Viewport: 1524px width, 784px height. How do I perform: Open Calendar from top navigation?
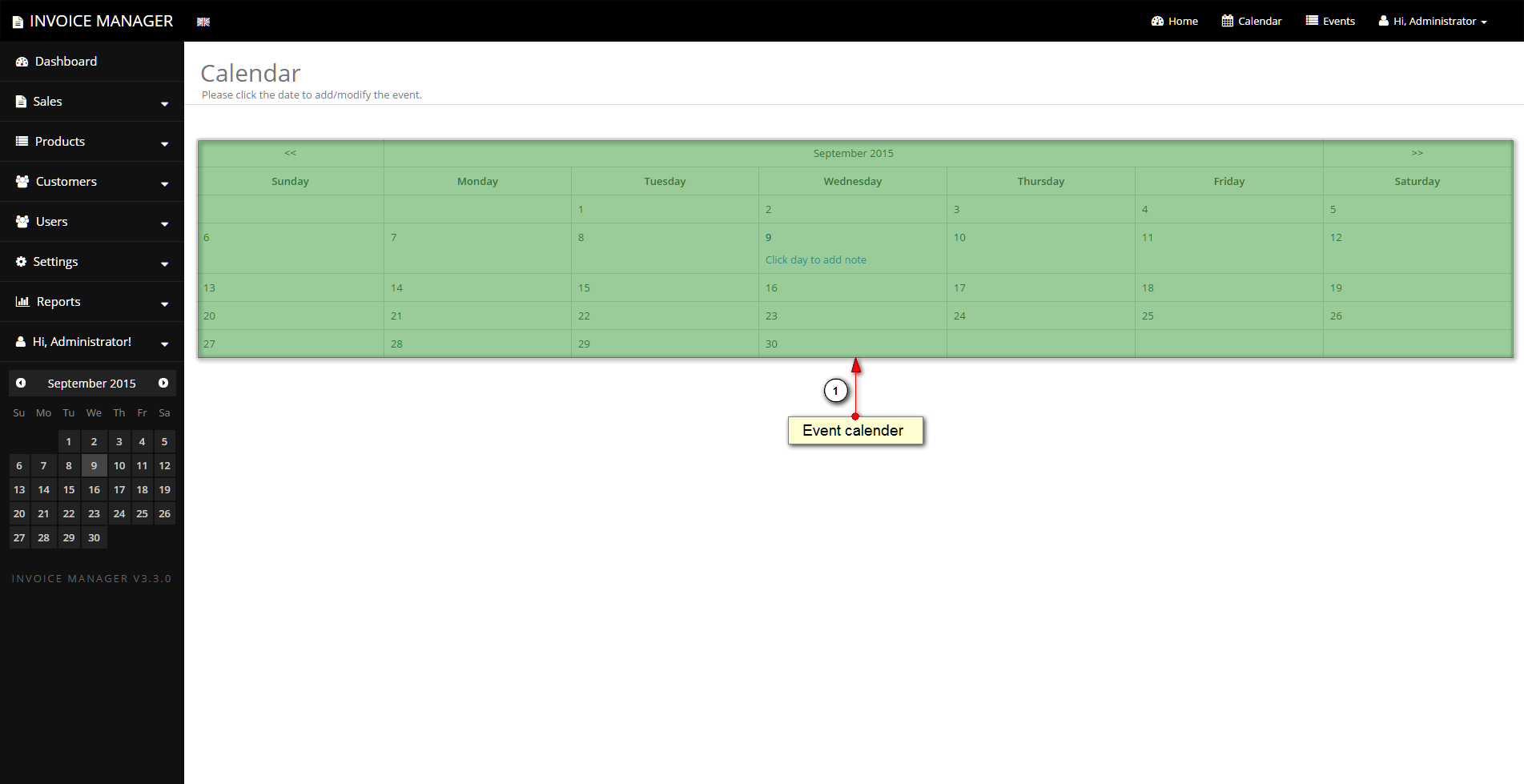(x=1252, y=22)
